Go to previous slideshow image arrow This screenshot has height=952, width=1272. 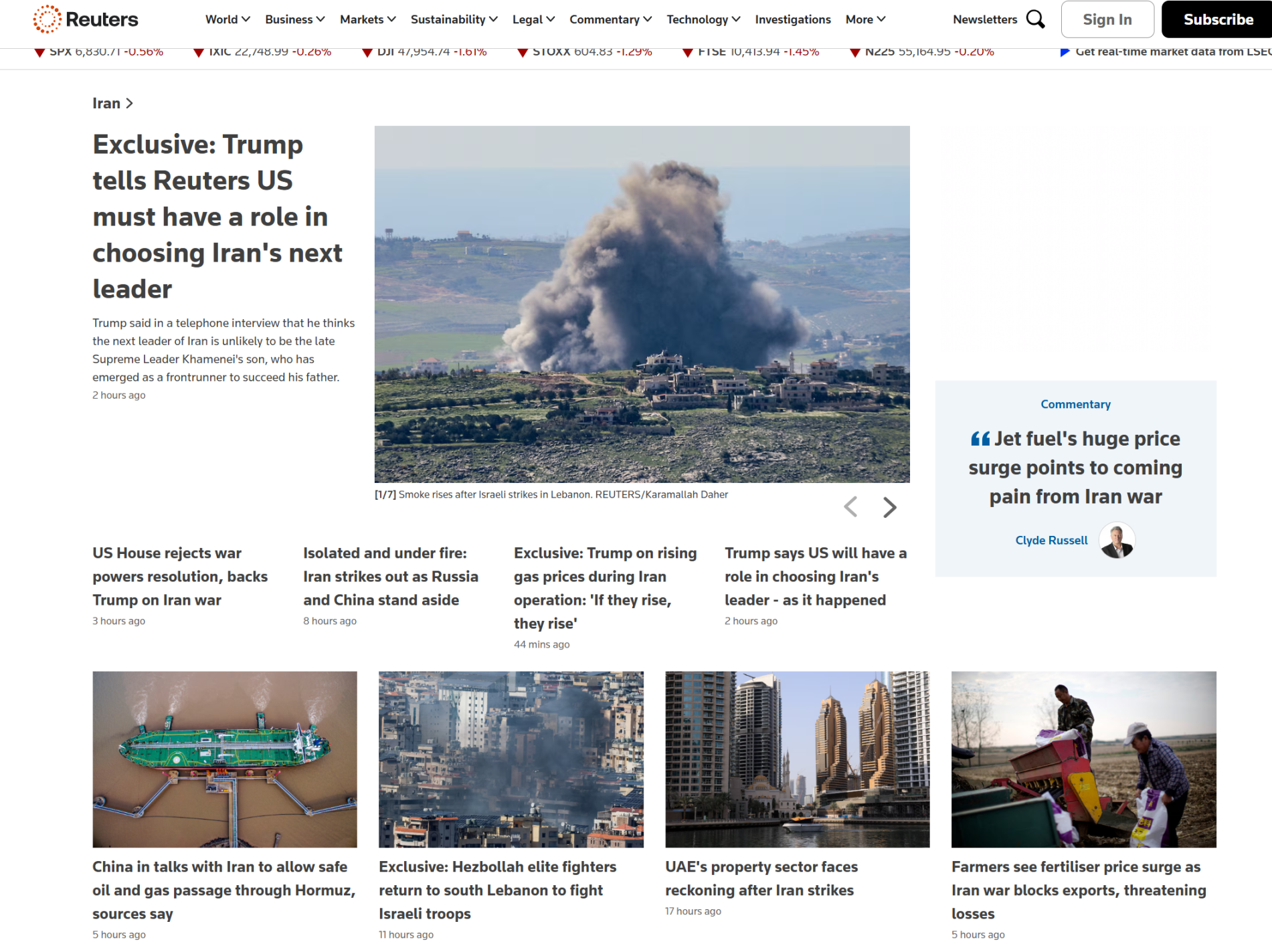point(850,507)
